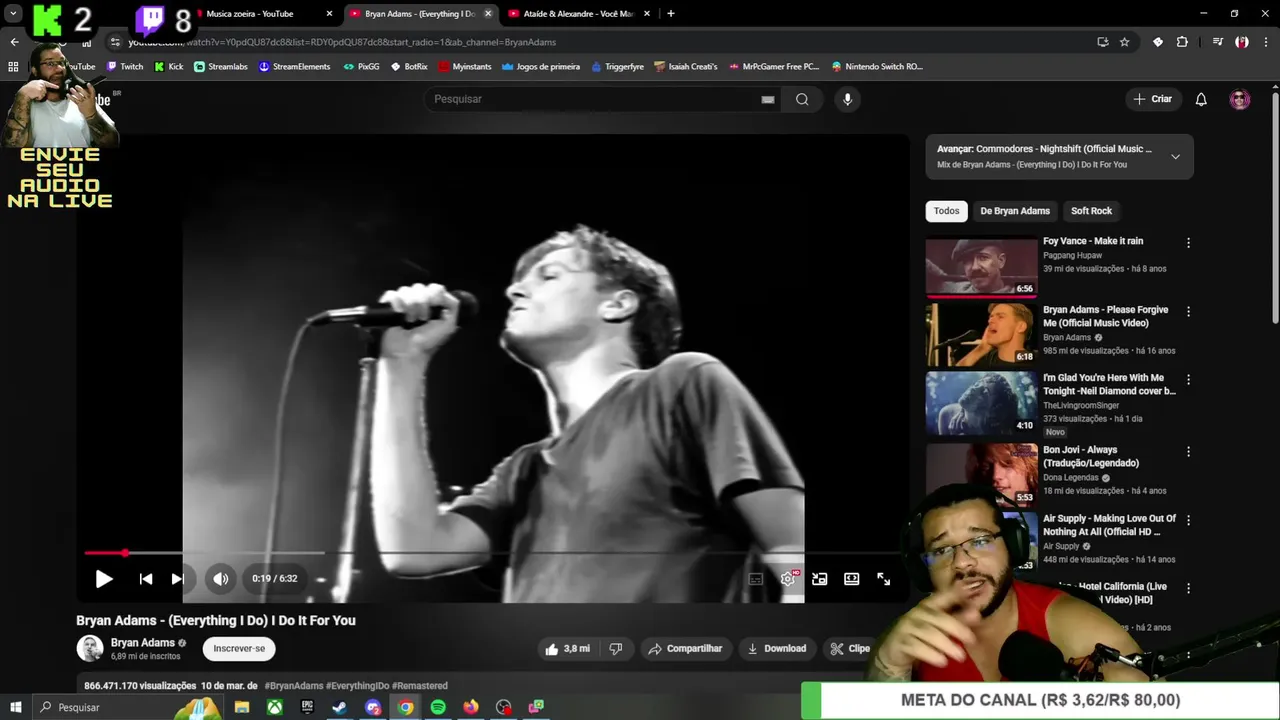Open the on-screen keyboard in search box
This screenshot has width=1280, height=720.
tap(768, 99)
